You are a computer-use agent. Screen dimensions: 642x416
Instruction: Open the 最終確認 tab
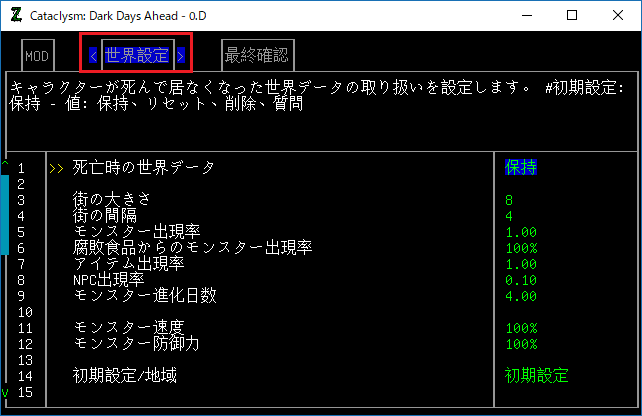256,56
